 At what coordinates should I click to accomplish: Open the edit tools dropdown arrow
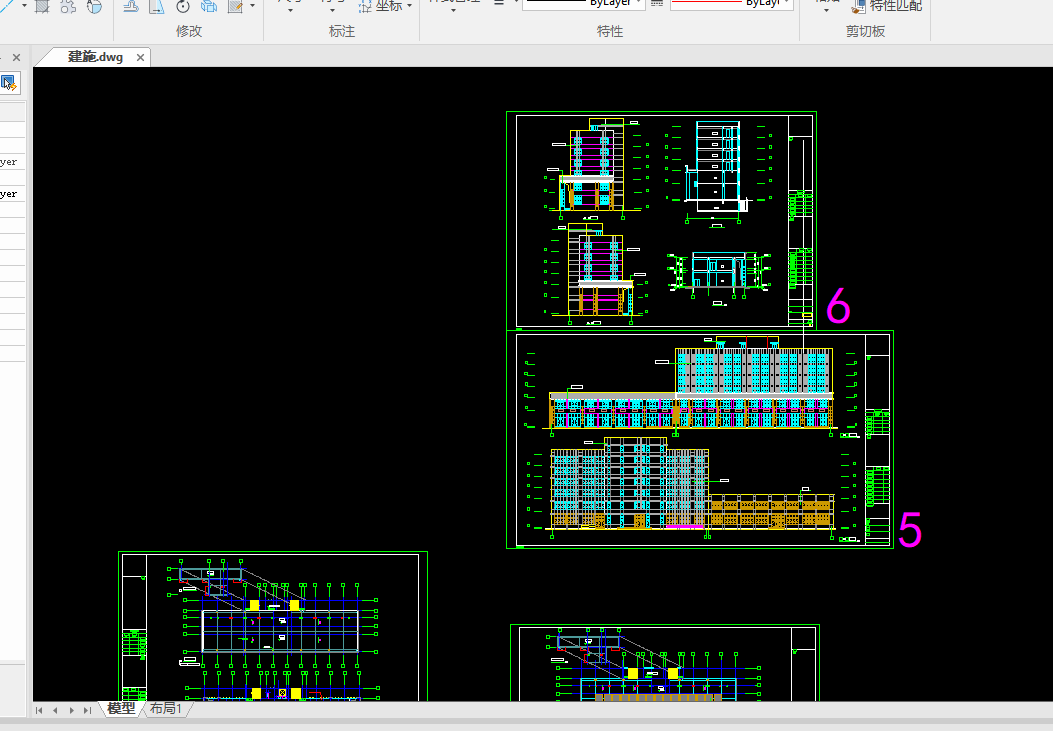(253, 5)
